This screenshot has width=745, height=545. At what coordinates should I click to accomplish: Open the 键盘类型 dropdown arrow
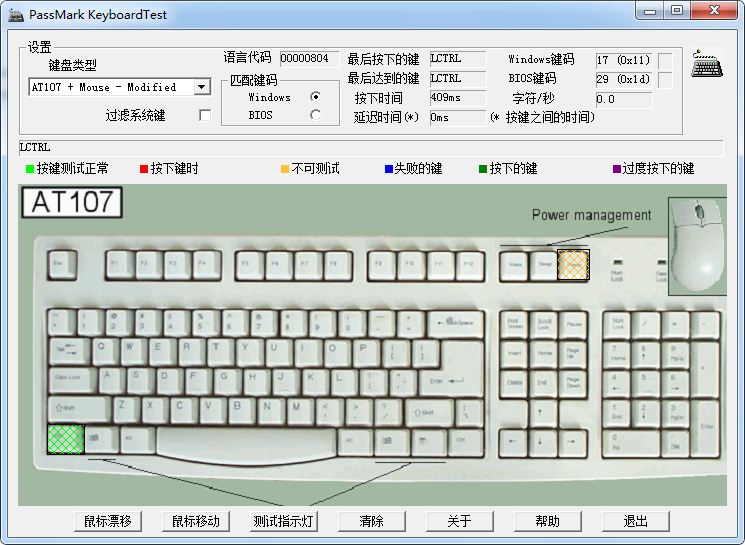point(202,87)
